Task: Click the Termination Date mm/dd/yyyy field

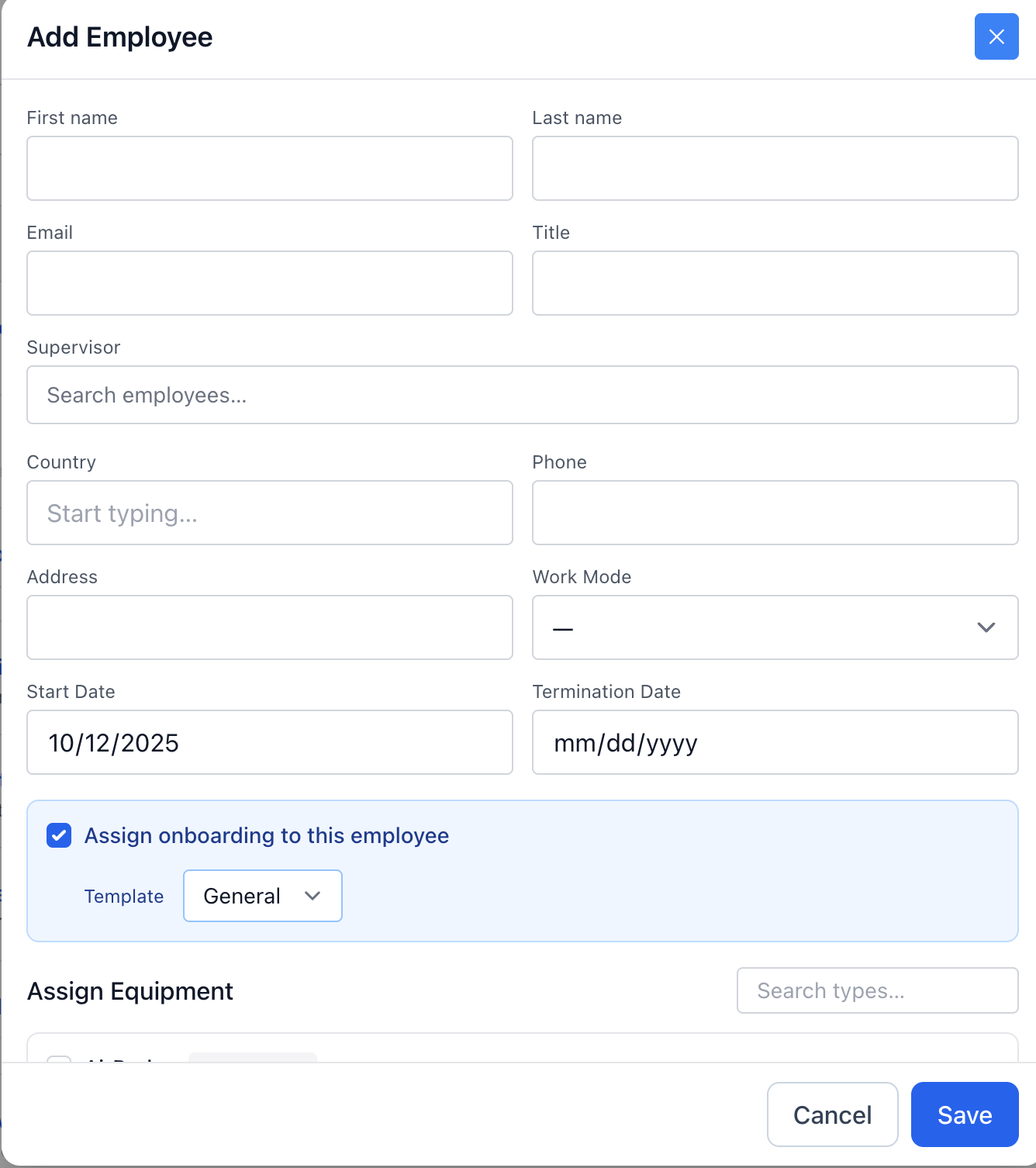Action: click(775, 742)
